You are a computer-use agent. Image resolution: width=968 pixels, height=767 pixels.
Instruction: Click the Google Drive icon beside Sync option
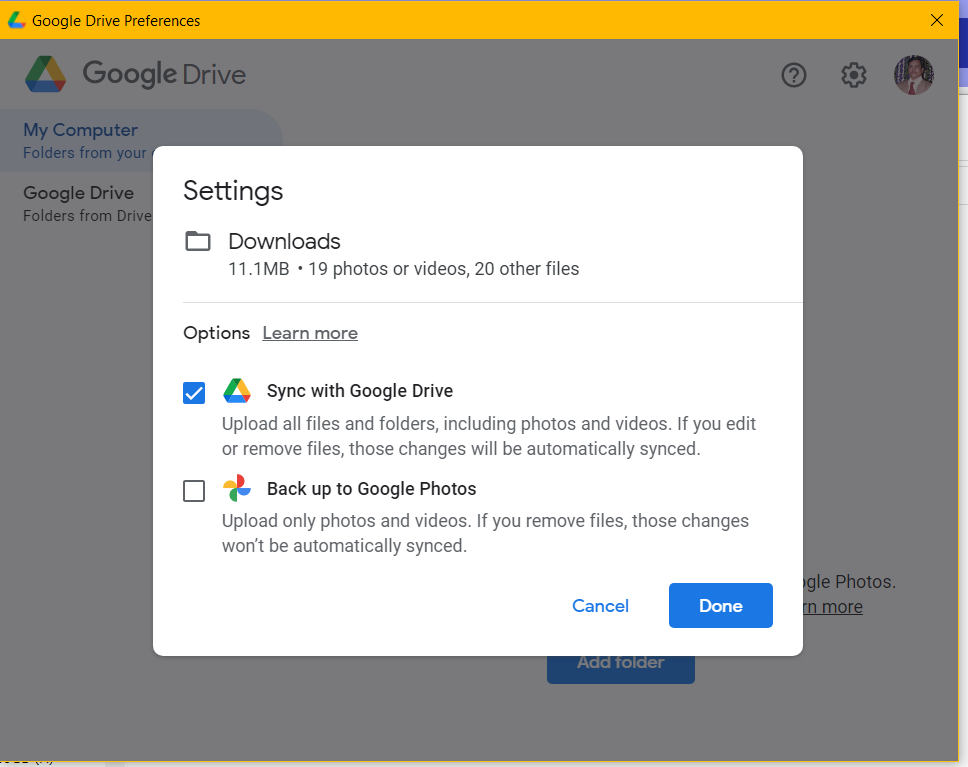(x=237, y=391)
